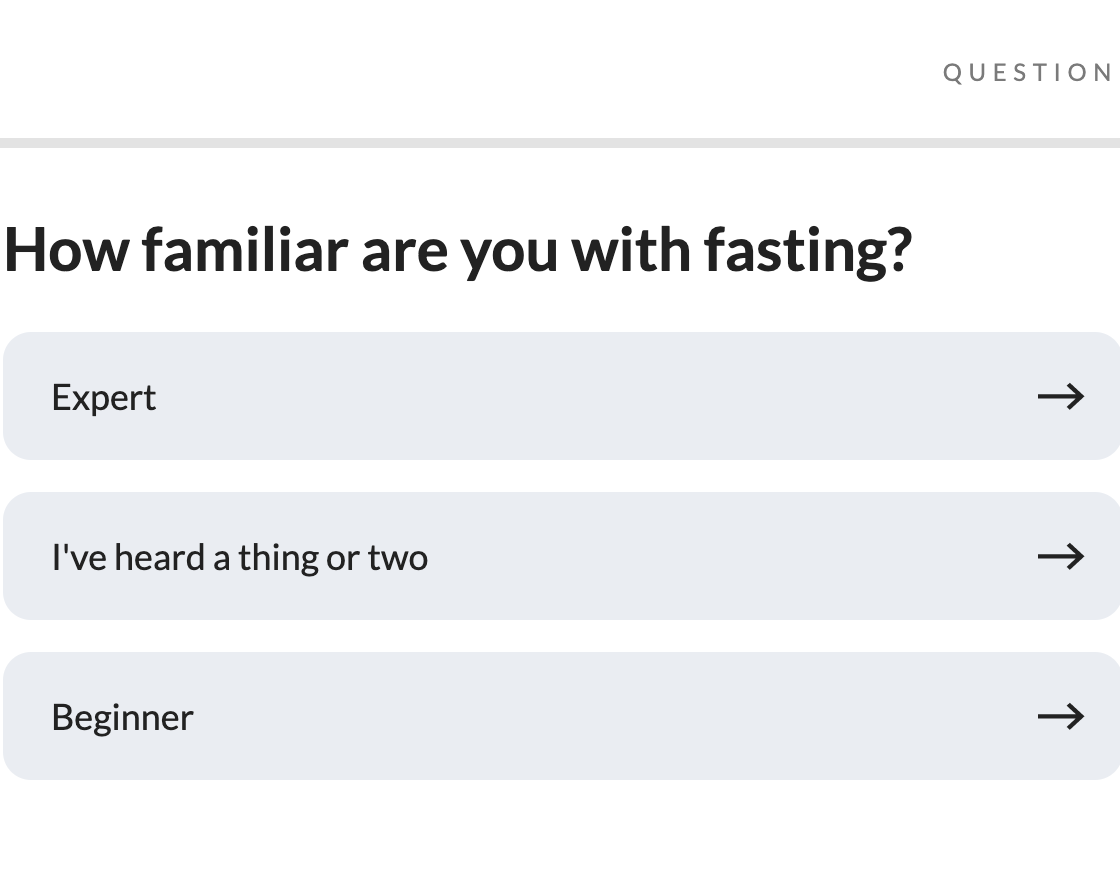The image size is (1120, 874).
Task: Click the quiz progress bar
Action: 560,143
